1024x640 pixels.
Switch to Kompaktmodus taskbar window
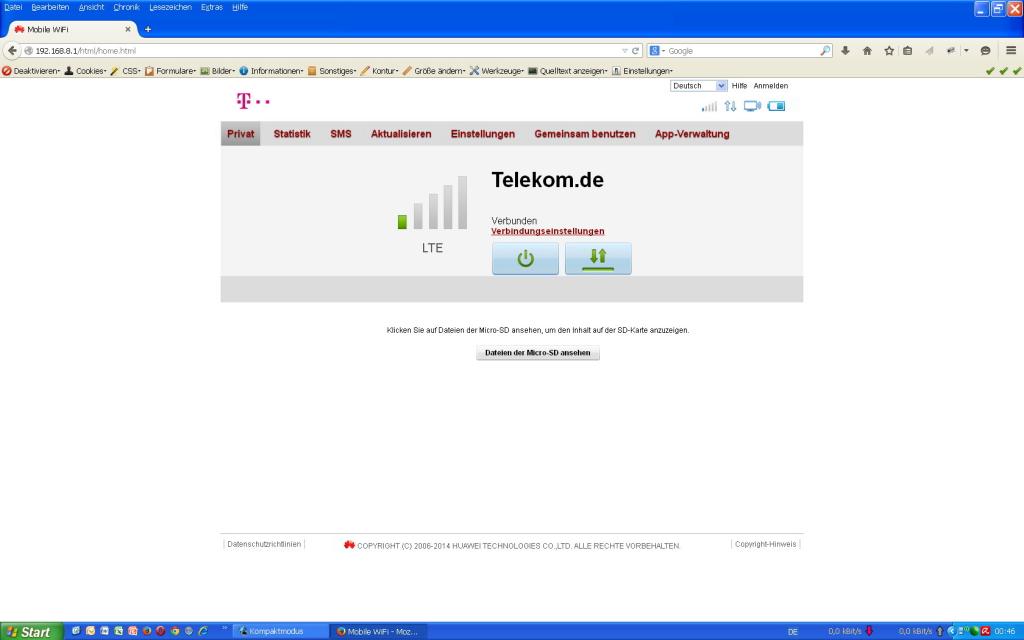click(x=281, y=632)
